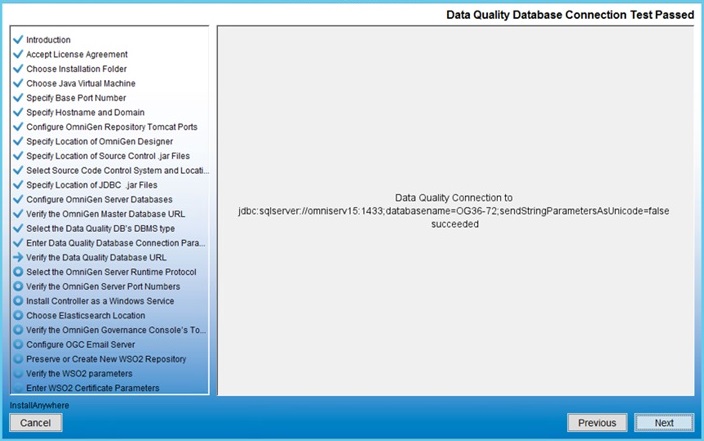Select Configure OmniGen Server Databases step
Screen dimensions: 704x441
tap(99, 199)
